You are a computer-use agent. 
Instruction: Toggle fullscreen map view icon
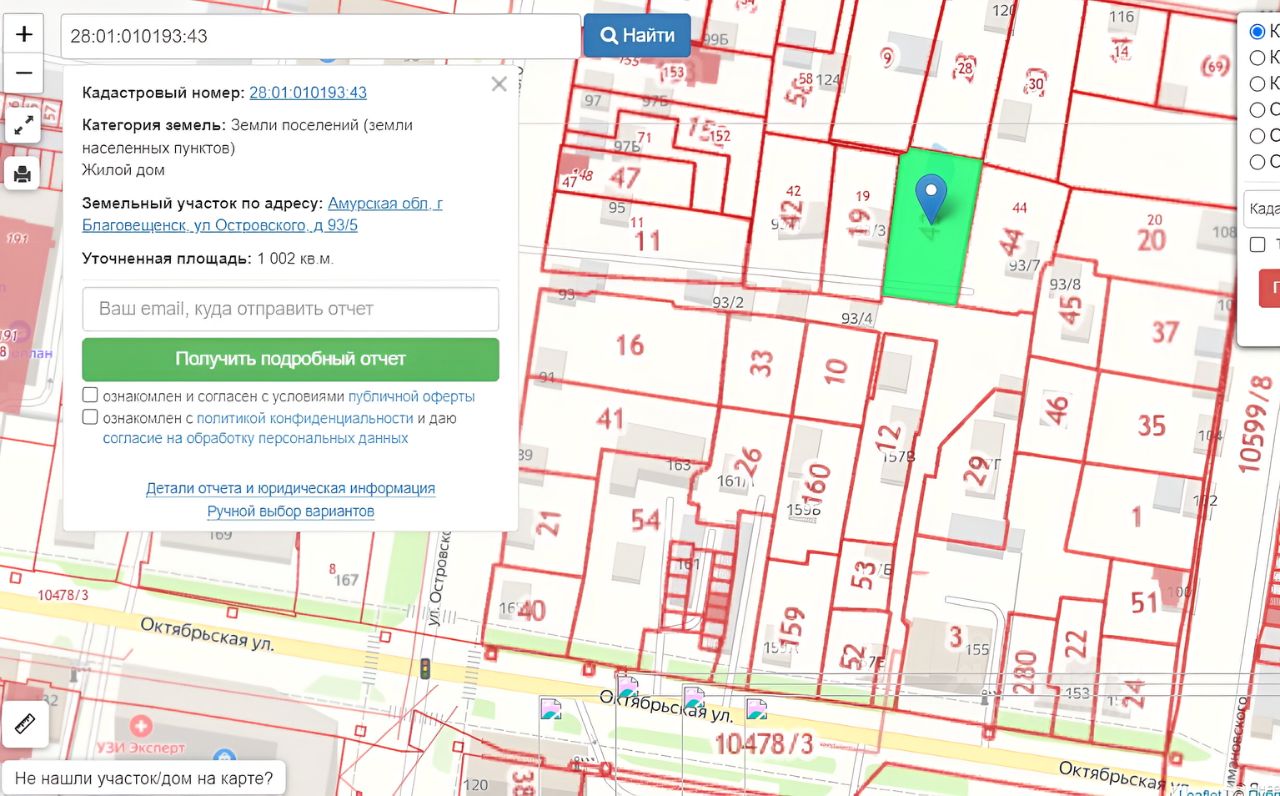click(x=24, y=125)
